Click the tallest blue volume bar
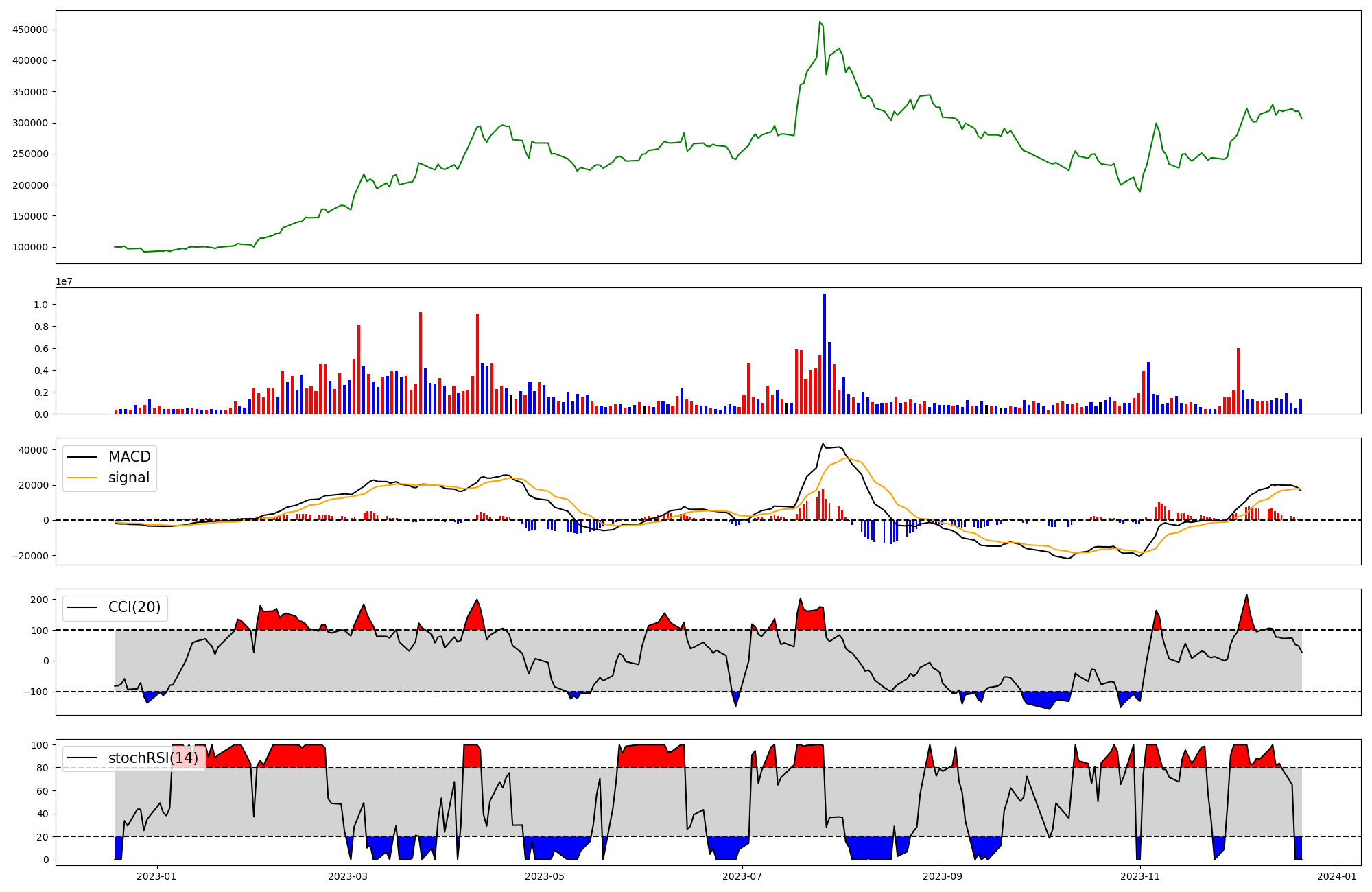This screenshot has width=1372, height=892. tap(825, 353)
